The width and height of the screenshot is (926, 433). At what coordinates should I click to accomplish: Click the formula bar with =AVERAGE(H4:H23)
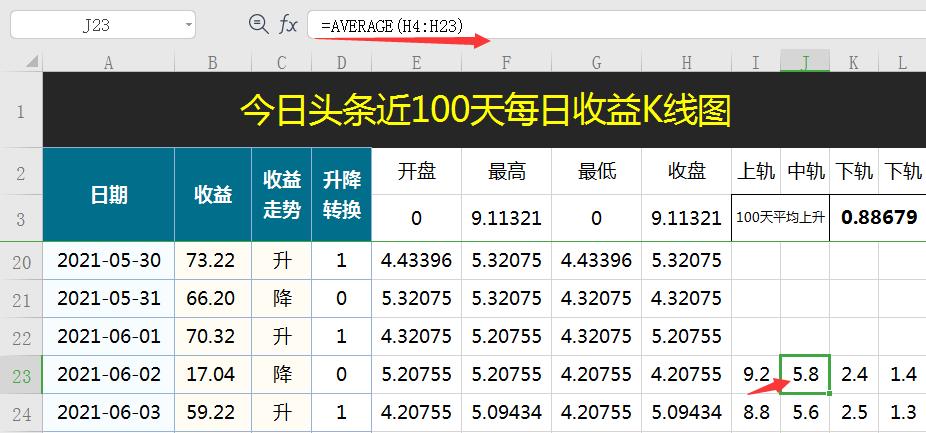617,25
